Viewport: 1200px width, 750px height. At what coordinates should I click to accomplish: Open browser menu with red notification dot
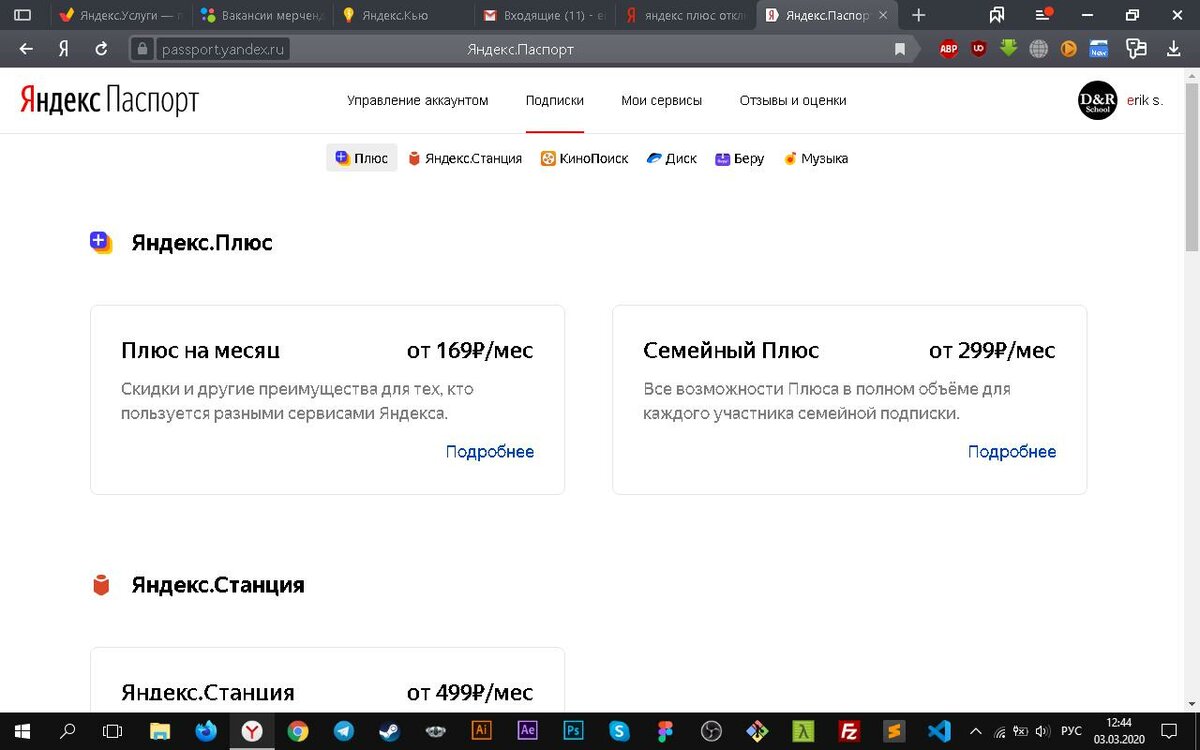1043,15
